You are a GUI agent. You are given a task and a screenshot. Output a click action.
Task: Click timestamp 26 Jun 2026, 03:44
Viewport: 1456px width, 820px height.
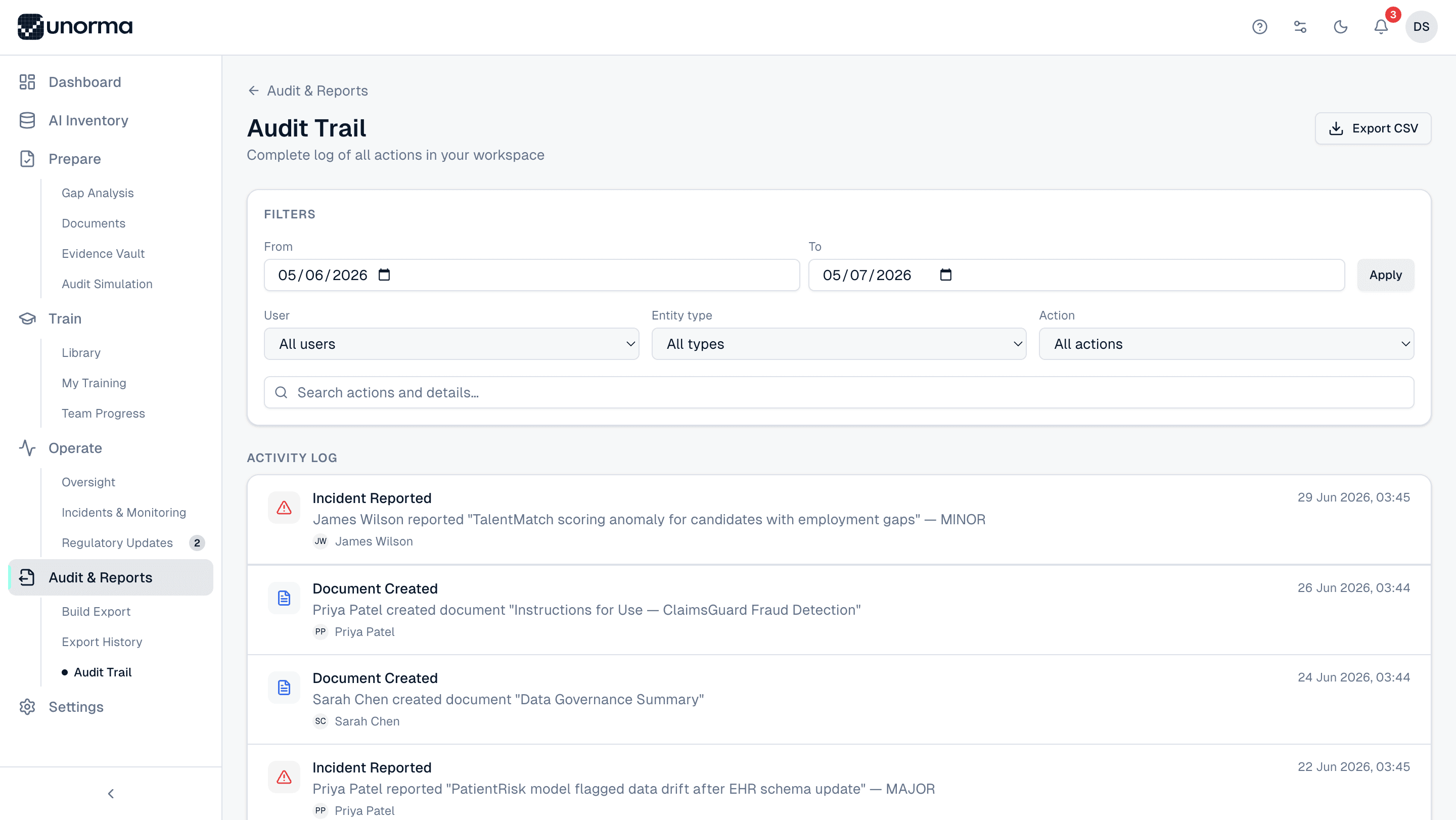point(1353,587)
